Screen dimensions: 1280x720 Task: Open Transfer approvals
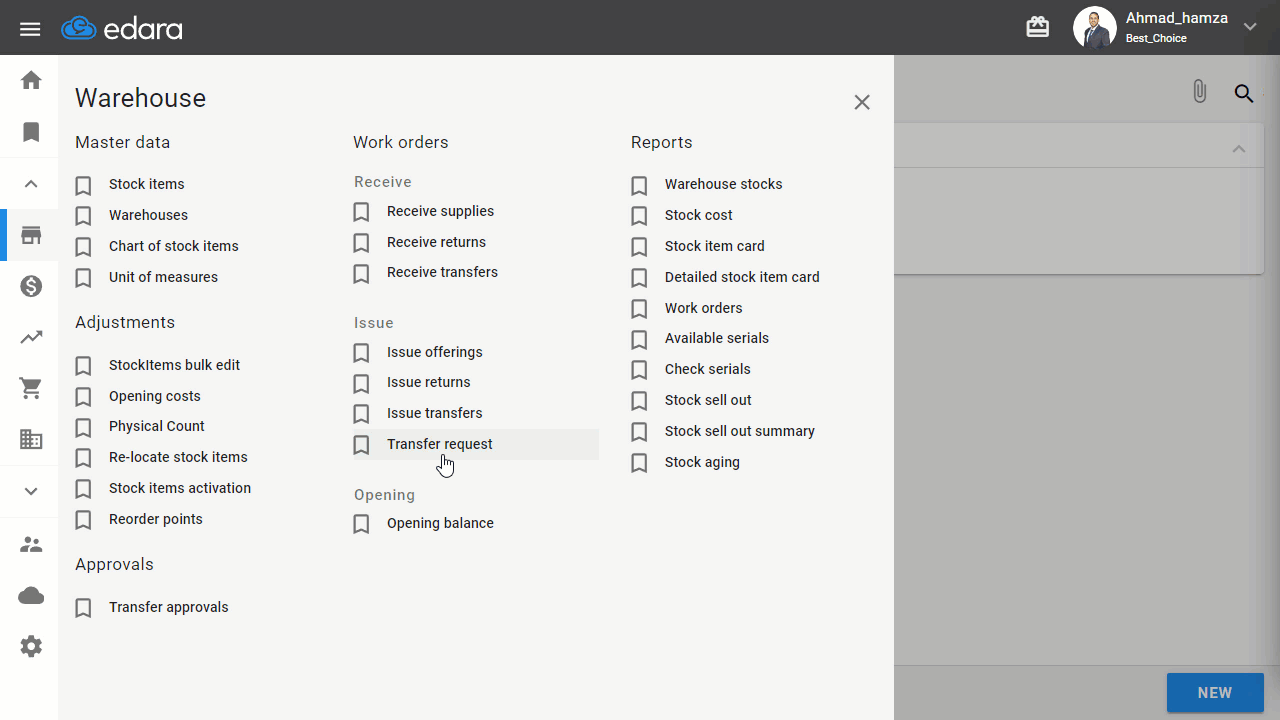(x=169, y=607)
